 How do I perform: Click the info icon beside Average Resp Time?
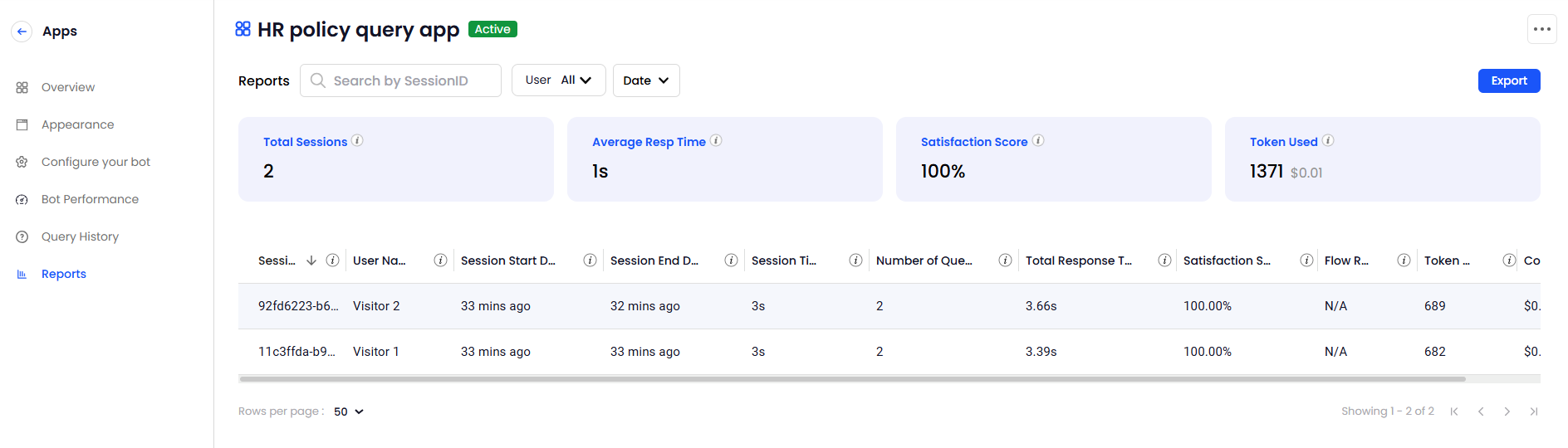716,141
